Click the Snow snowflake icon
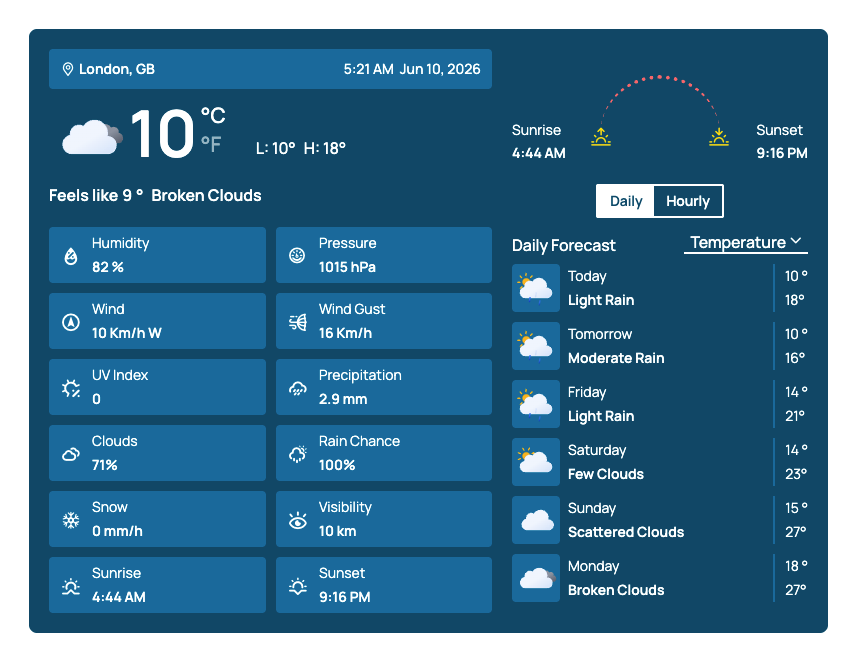 71,520
